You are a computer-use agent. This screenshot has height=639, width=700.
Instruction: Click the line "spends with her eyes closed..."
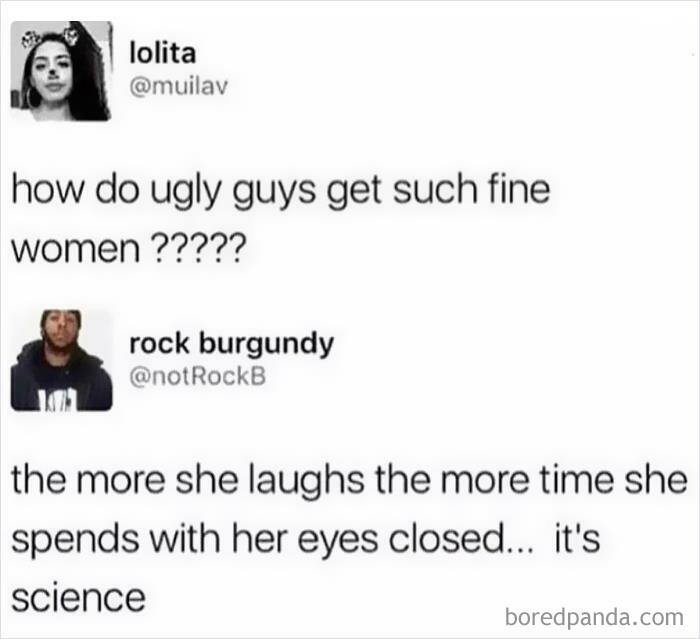(x=272, y=541)
